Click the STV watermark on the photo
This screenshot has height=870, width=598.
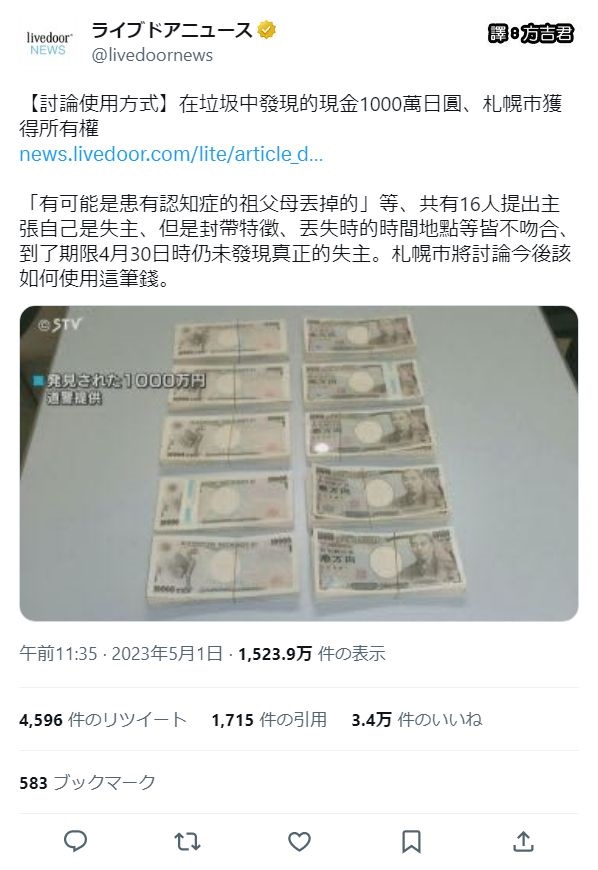coord(60,325)
